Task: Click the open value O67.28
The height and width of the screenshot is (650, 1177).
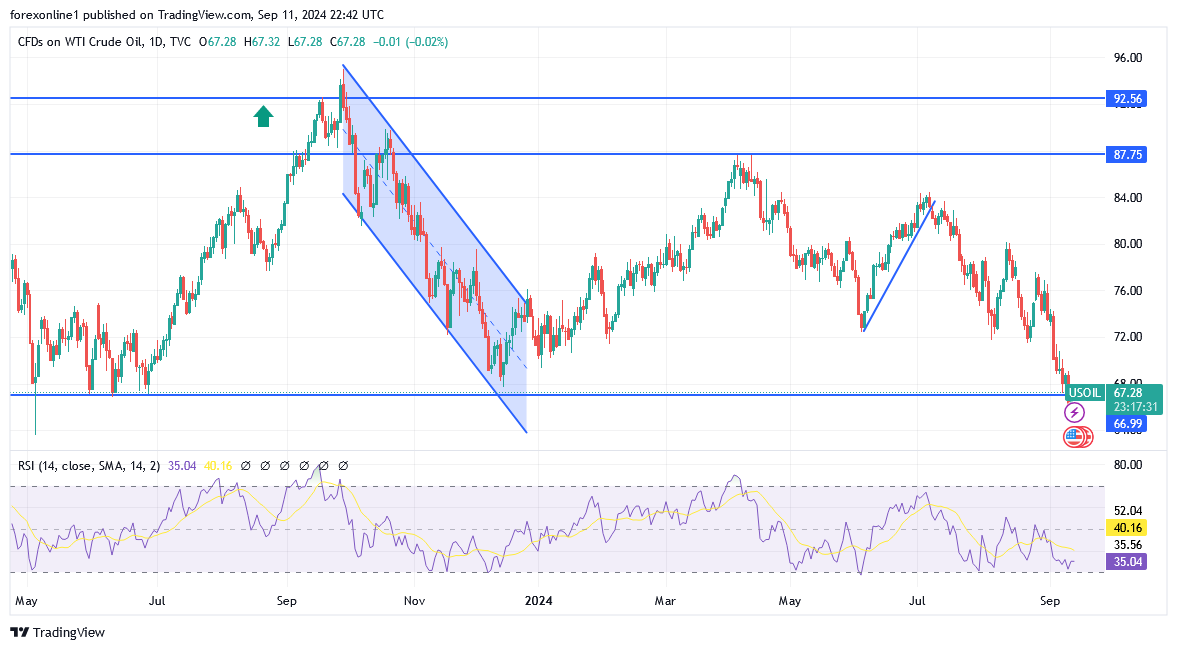Action: point(218,42)
